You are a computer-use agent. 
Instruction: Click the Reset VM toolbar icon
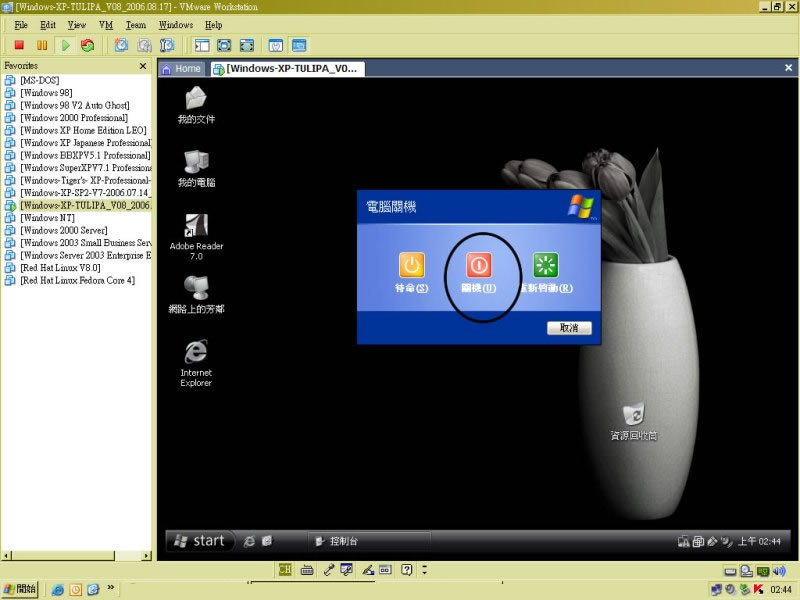[88, 45]
